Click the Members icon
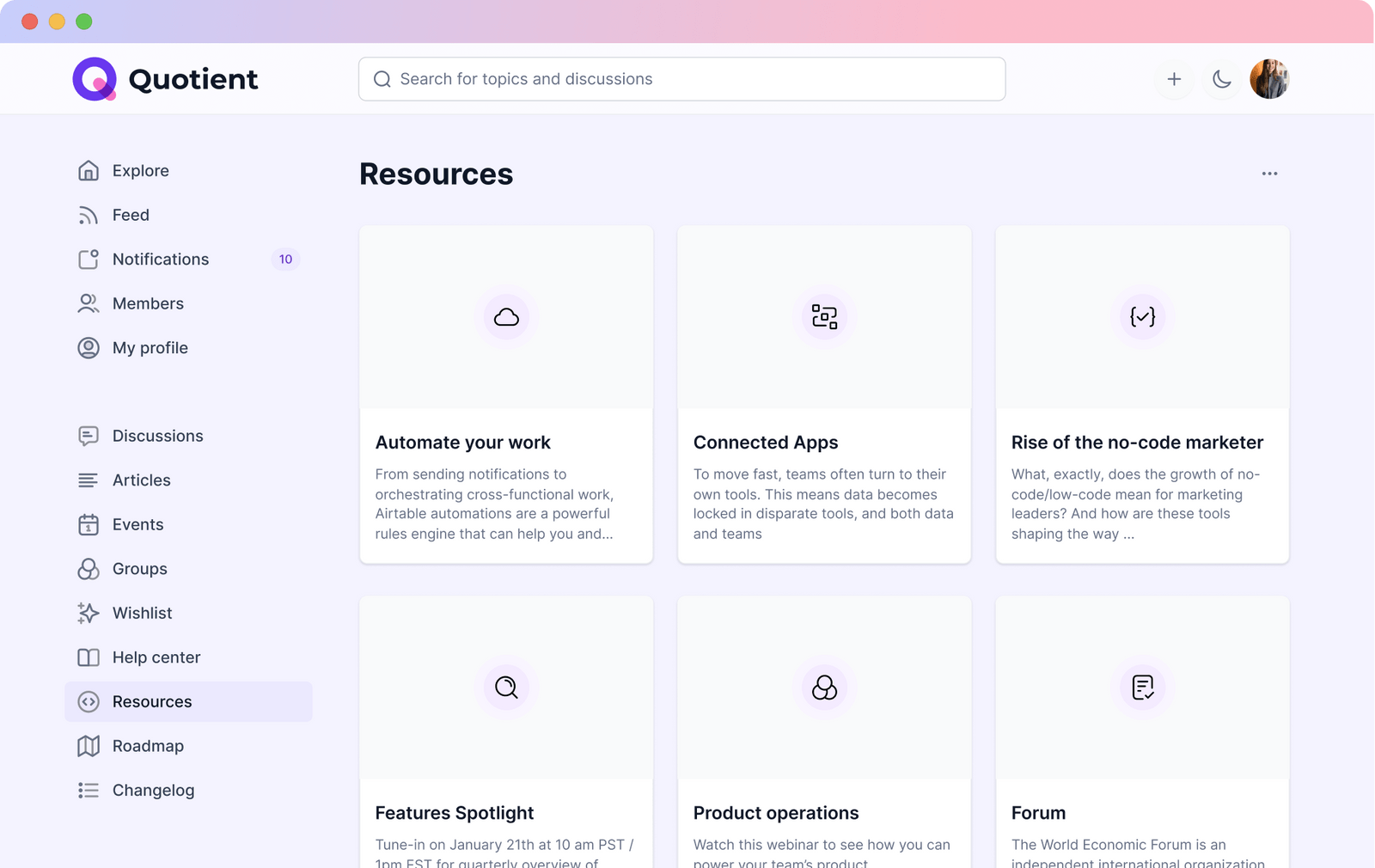 89,303
